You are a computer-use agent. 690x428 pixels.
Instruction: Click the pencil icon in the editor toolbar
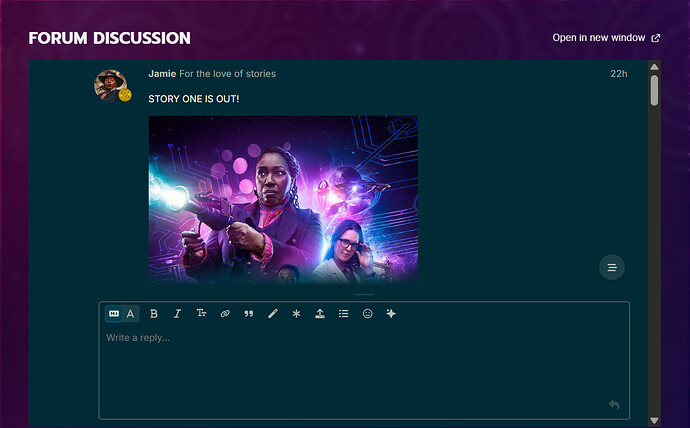click(x=272, y=314)
